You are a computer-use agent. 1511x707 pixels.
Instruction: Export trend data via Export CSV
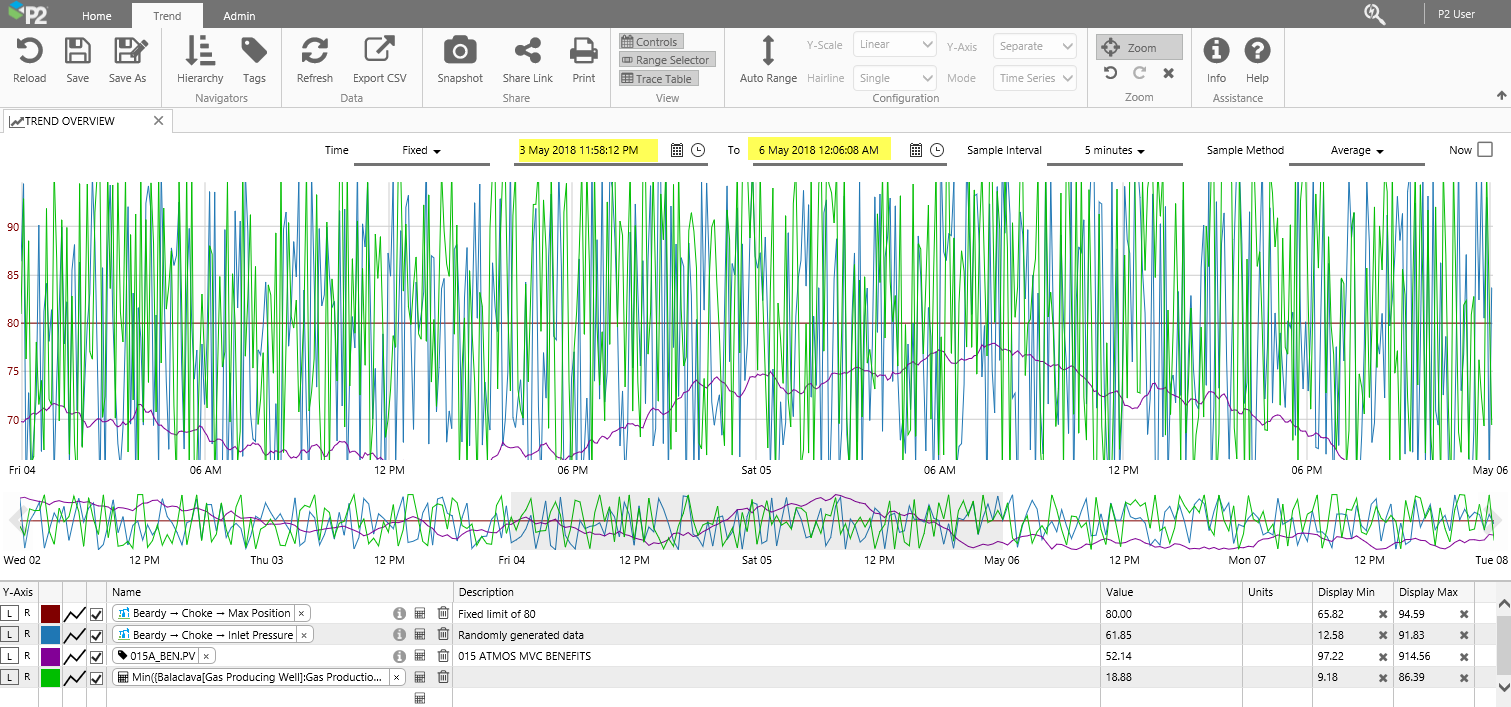[379, 52]
